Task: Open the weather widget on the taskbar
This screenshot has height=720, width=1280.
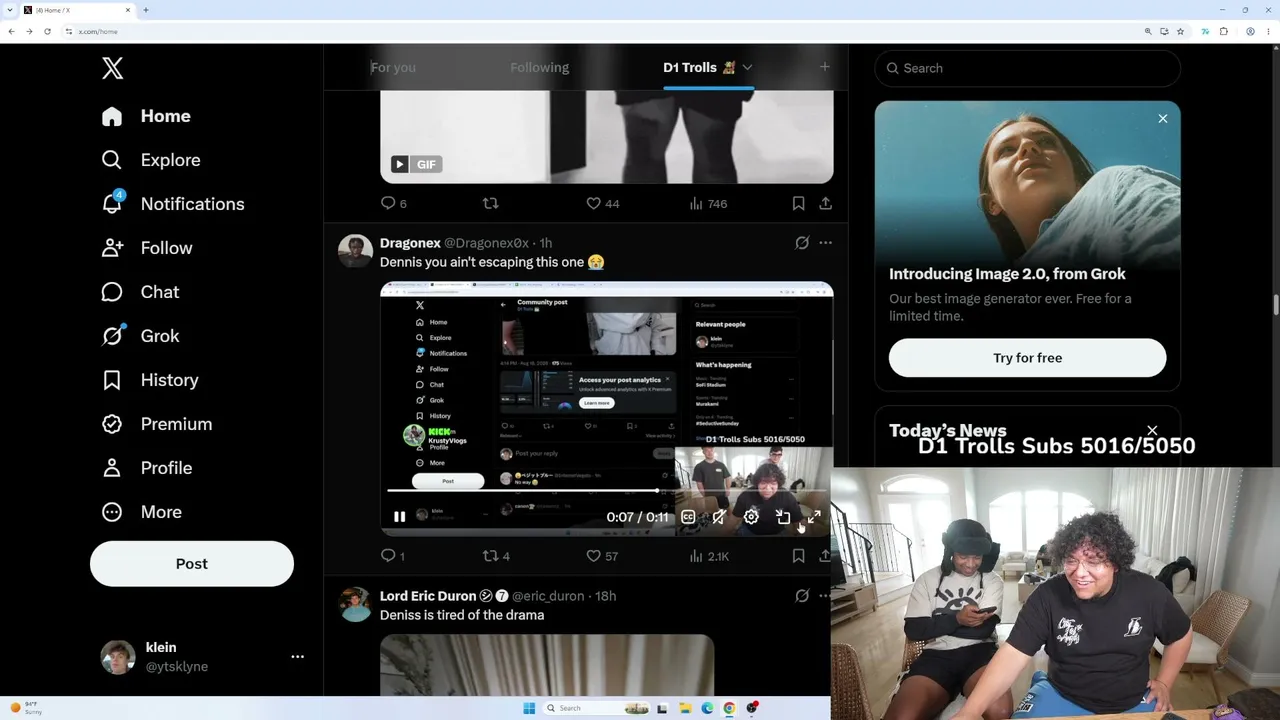Action: coord(27,708)
